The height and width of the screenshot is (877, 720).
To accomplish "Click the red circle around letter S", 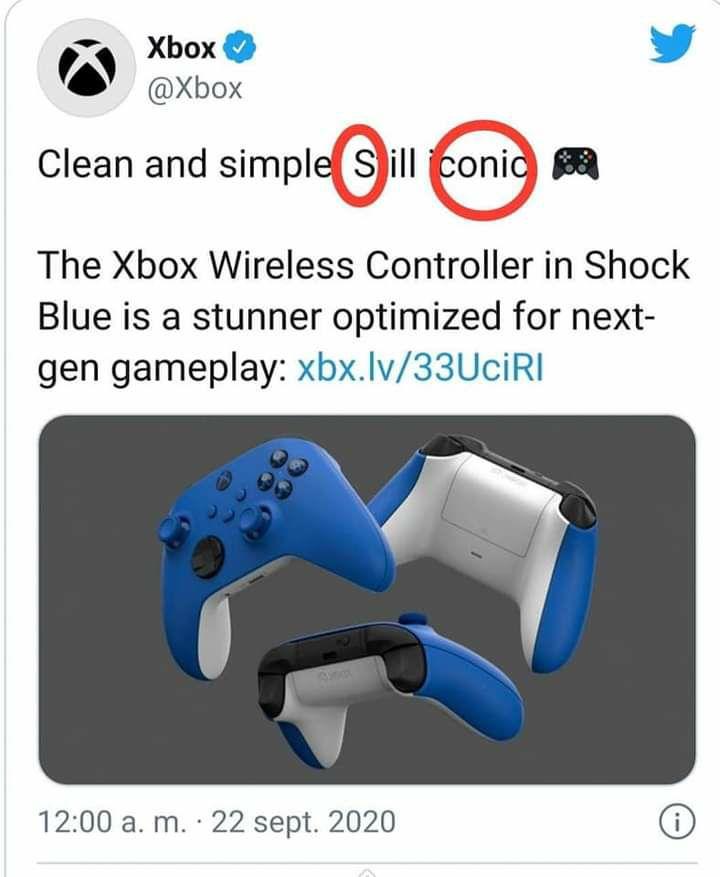I will point(360,165).
